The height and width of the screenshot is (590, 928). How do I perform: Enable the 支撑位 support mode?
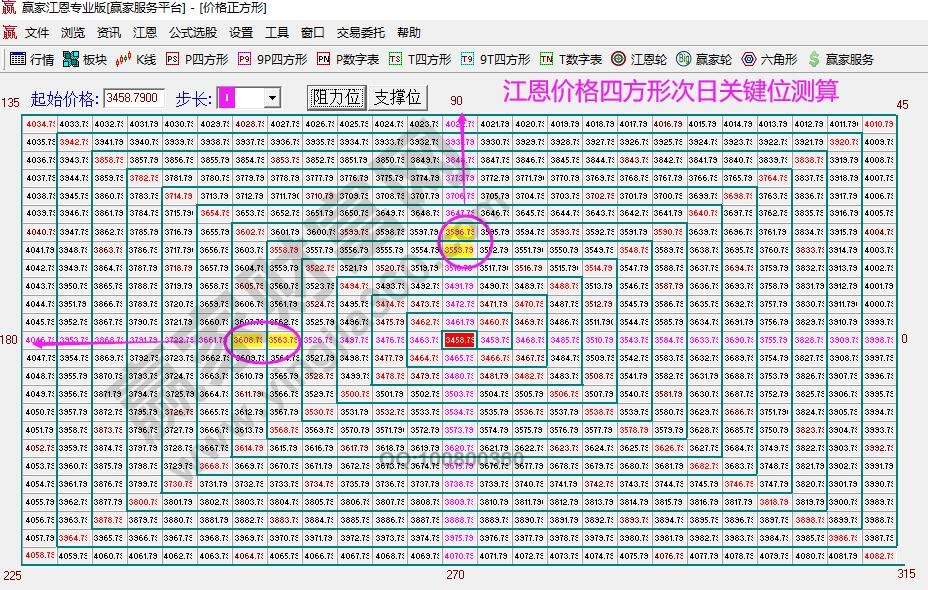tap(397, 98)
